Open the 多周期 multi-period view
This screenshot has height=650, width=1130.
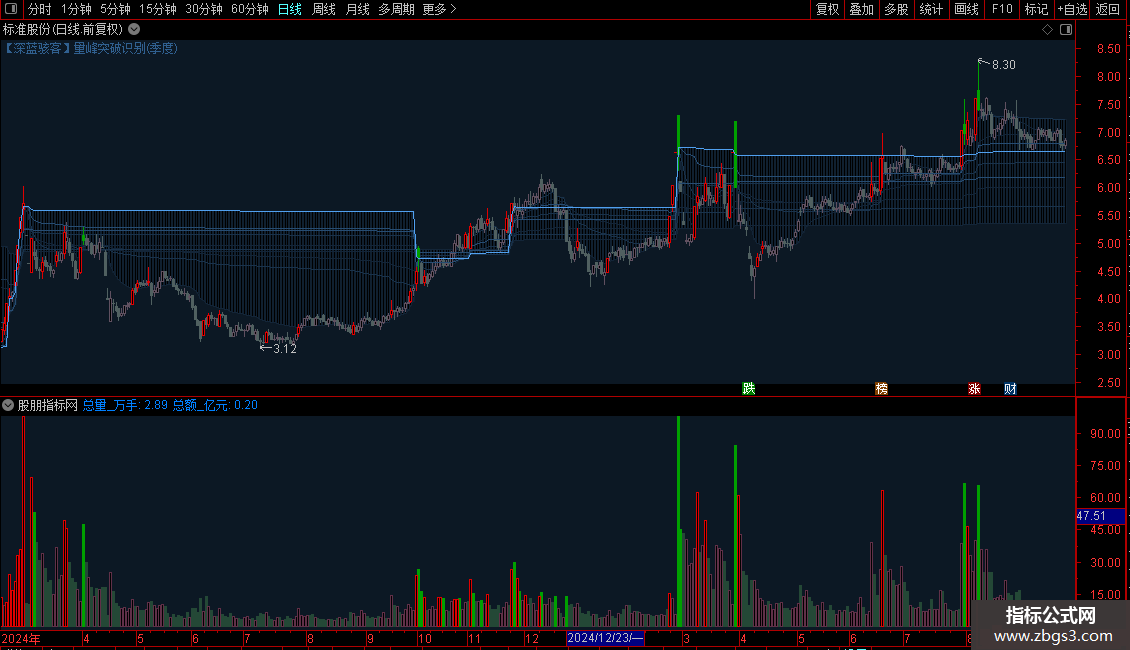point(396,9)
